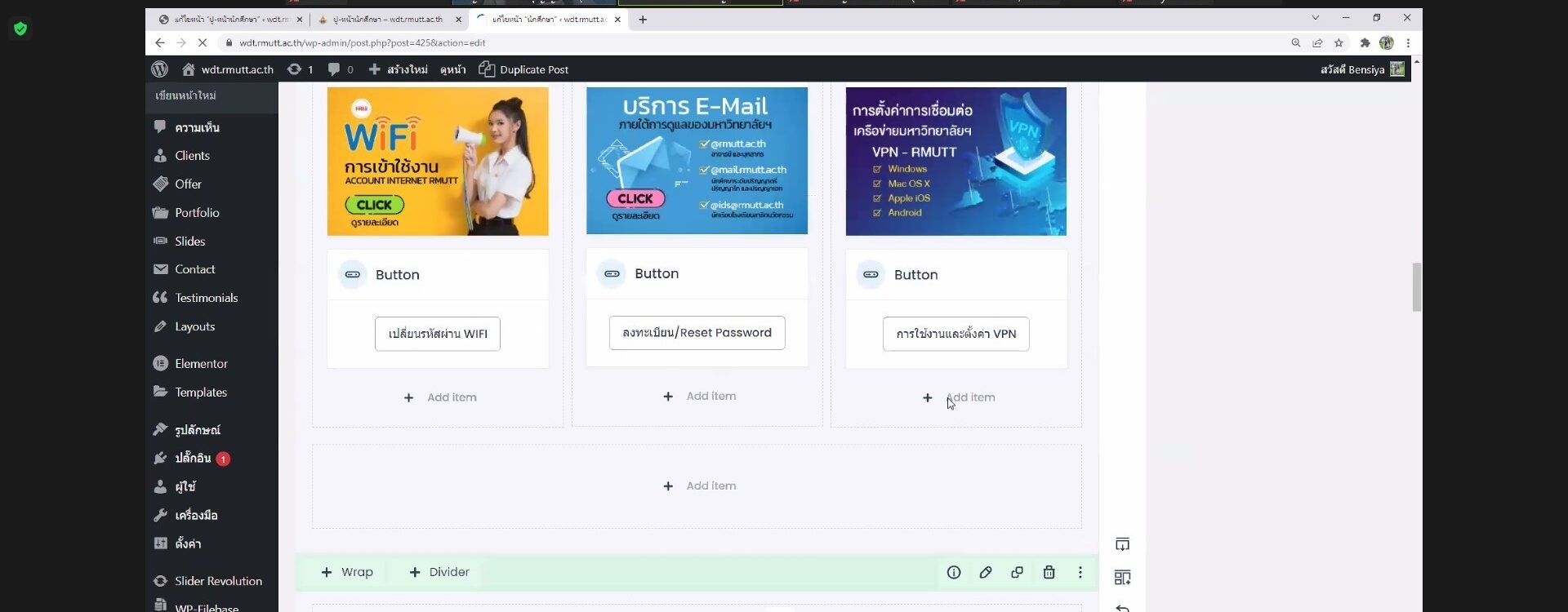Click Button item header in VPN column
The width and height of the screenshot is (1568, 612).
click(955, 275)
